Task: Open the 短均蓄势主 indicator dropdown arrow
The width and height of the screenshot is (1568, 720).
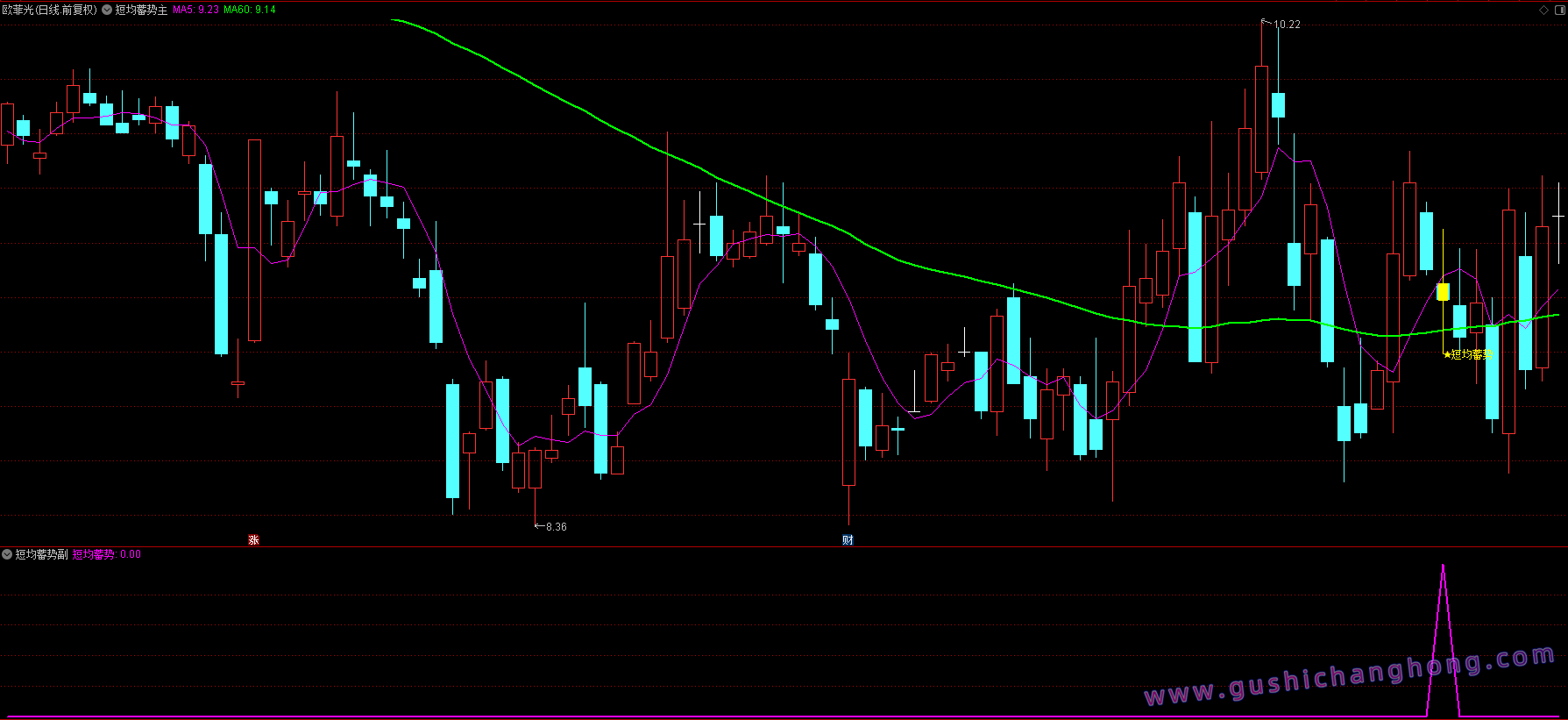Action: [107, 10]
